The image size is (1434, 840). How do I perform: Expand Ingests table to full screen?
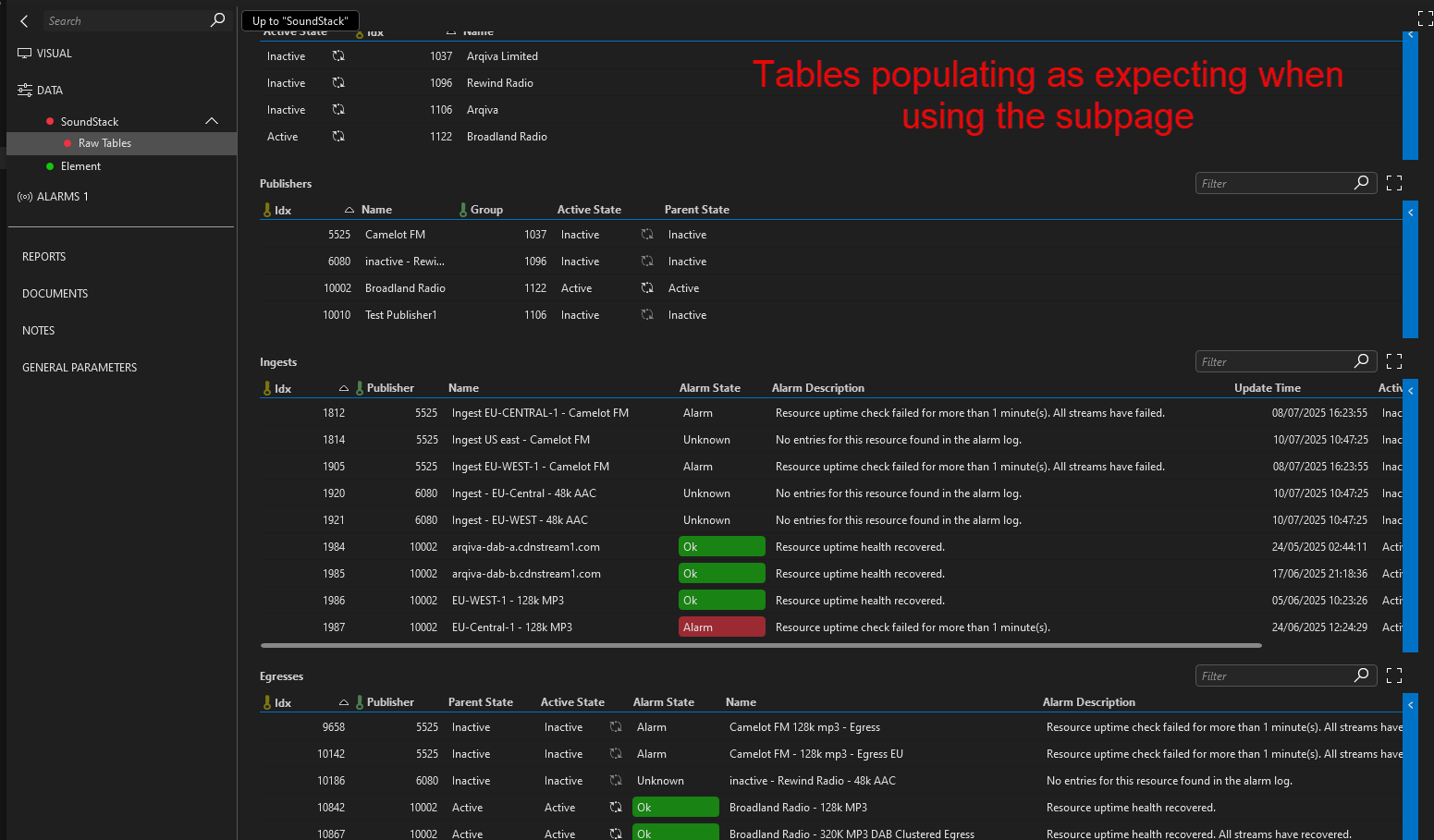[x=1394, y=361]
